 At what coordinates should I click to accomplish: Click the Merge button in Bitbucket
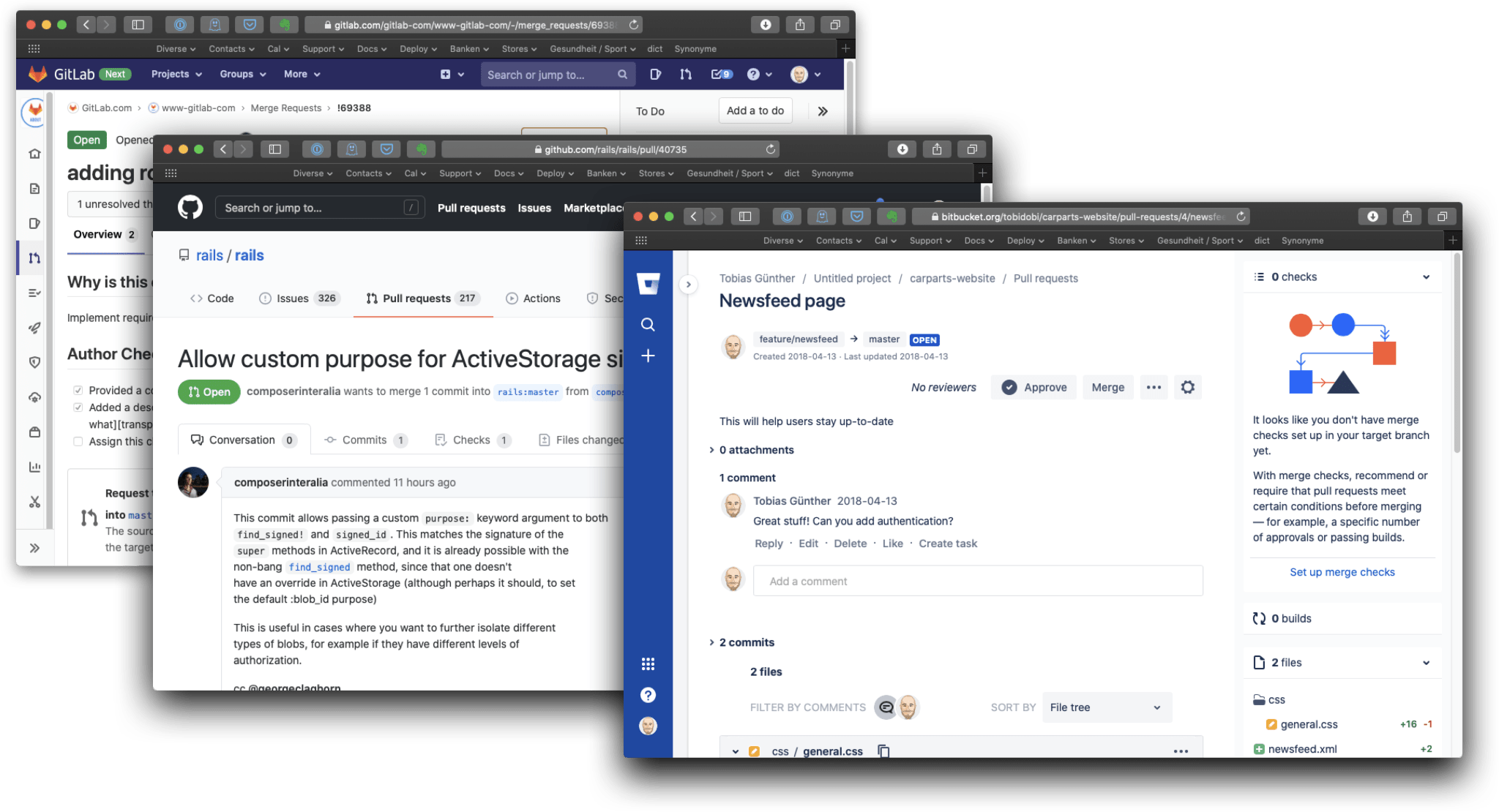tap(1108, 387)
